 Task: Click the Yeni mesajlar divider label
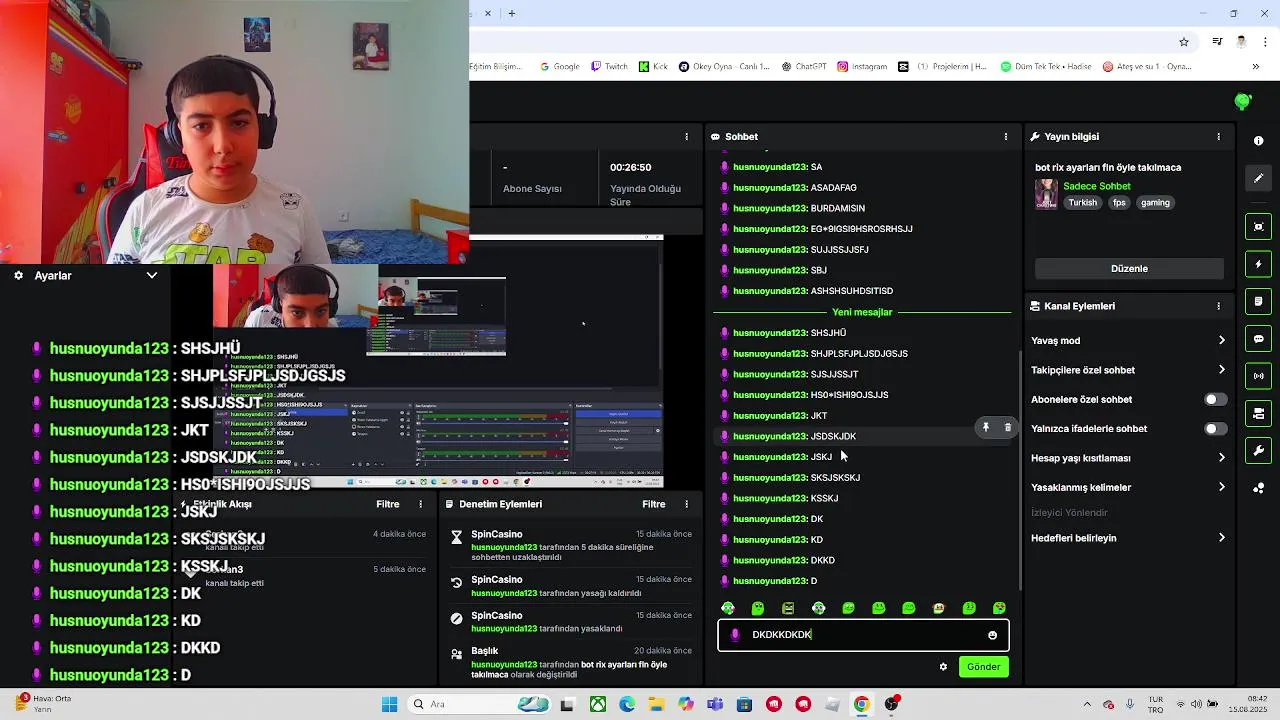[x=862, y=312]
